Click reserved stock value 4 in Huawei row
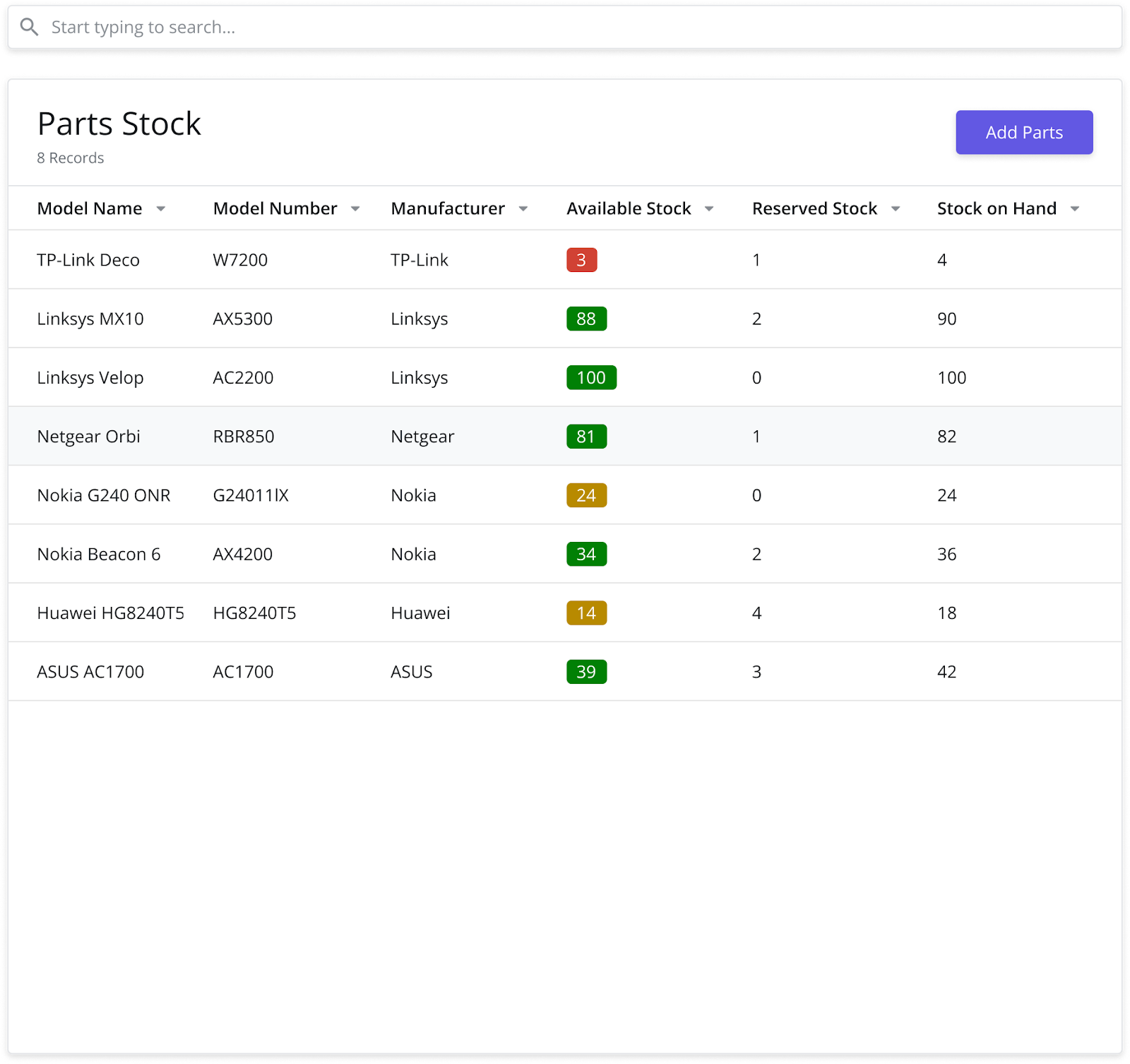Viewport: 1130px width, 1064px height. [x=756, y=613]
